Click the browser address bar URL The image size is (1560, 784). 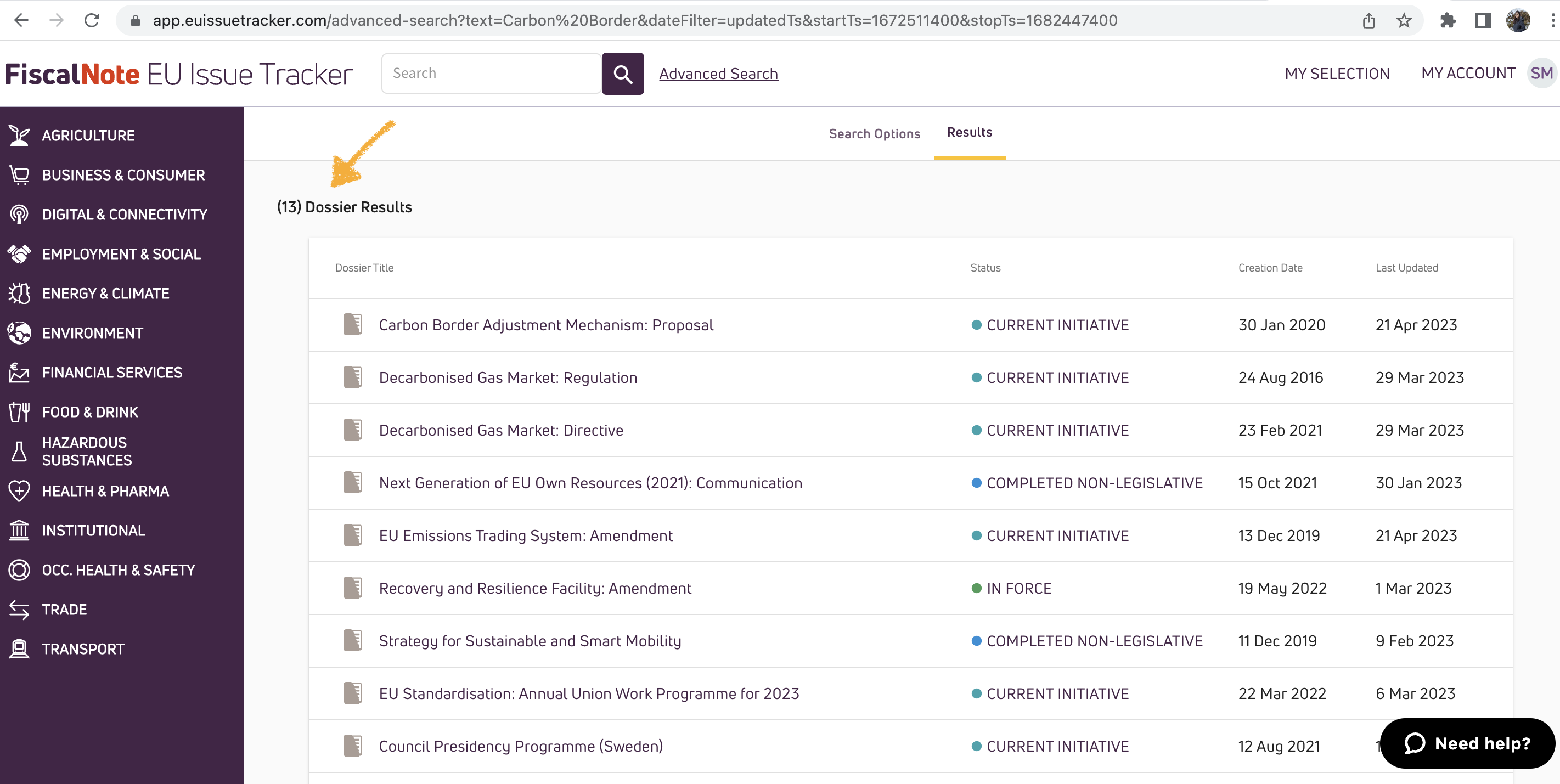[635, 21]
